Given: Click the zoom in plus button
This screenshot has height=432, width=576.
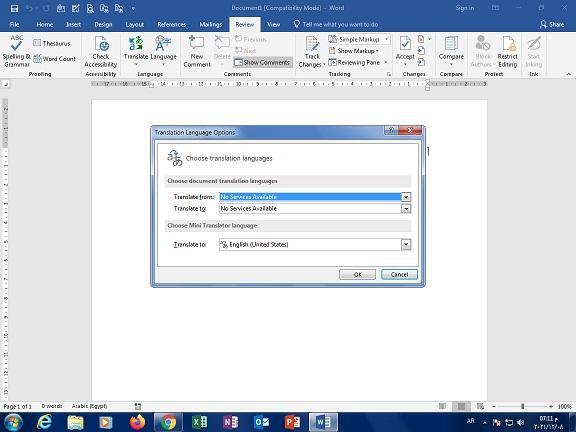Looking at the screenshot, I should coord(551,406).
